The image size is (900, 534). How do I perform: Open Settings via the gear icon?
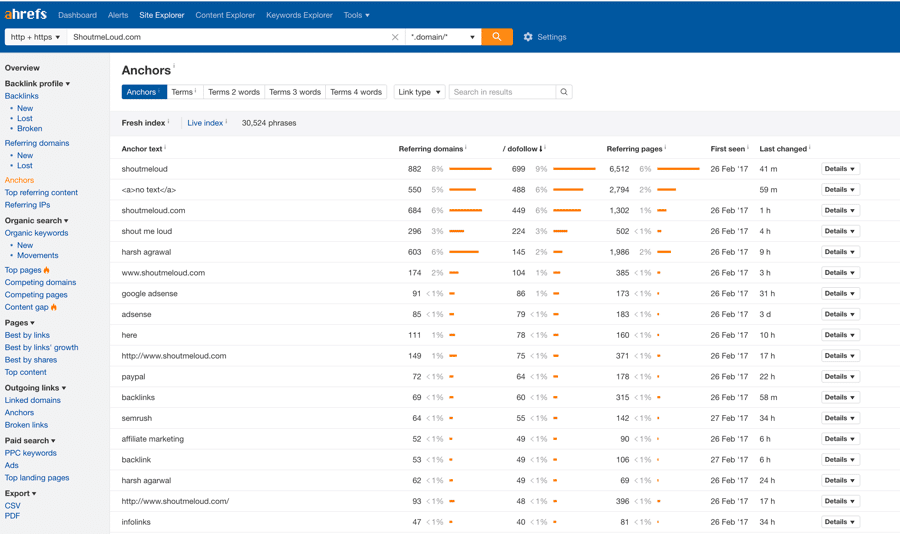(x=528, y=37)
